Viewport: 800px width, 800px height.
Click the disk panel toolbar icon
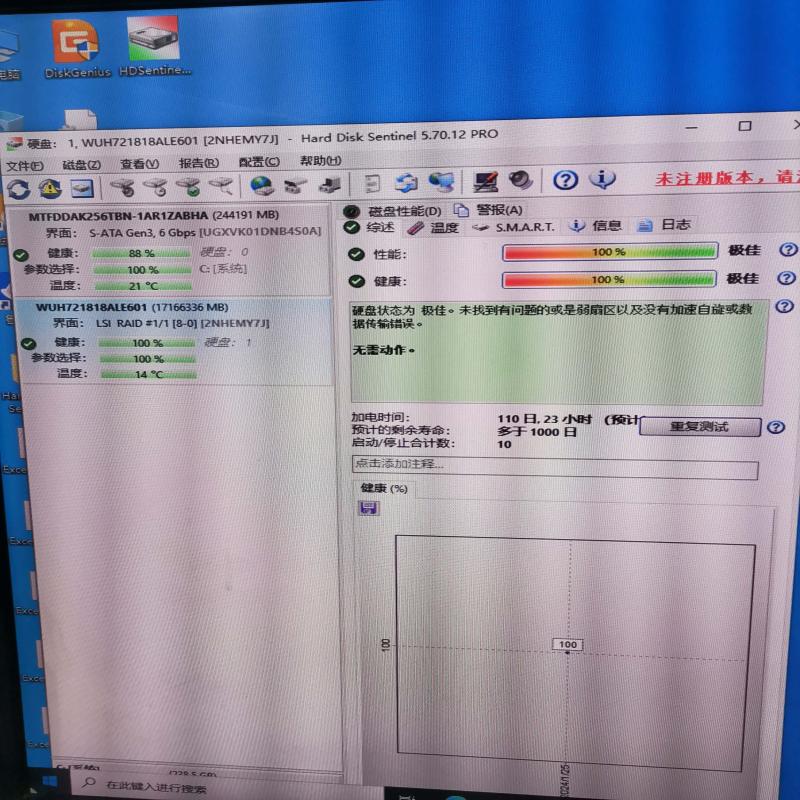click(x=81, y=188)
